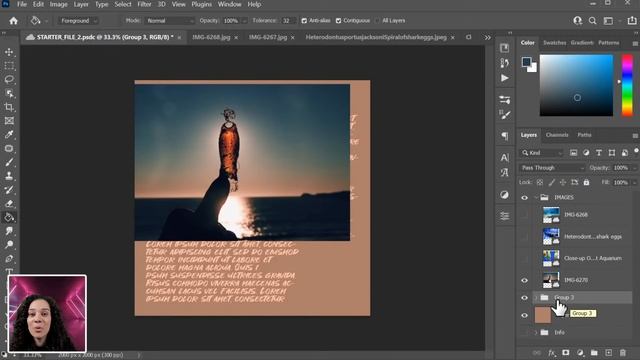Open the Adjustments panel icon
This screenshot has width=640, height=360.
point(504,195)
